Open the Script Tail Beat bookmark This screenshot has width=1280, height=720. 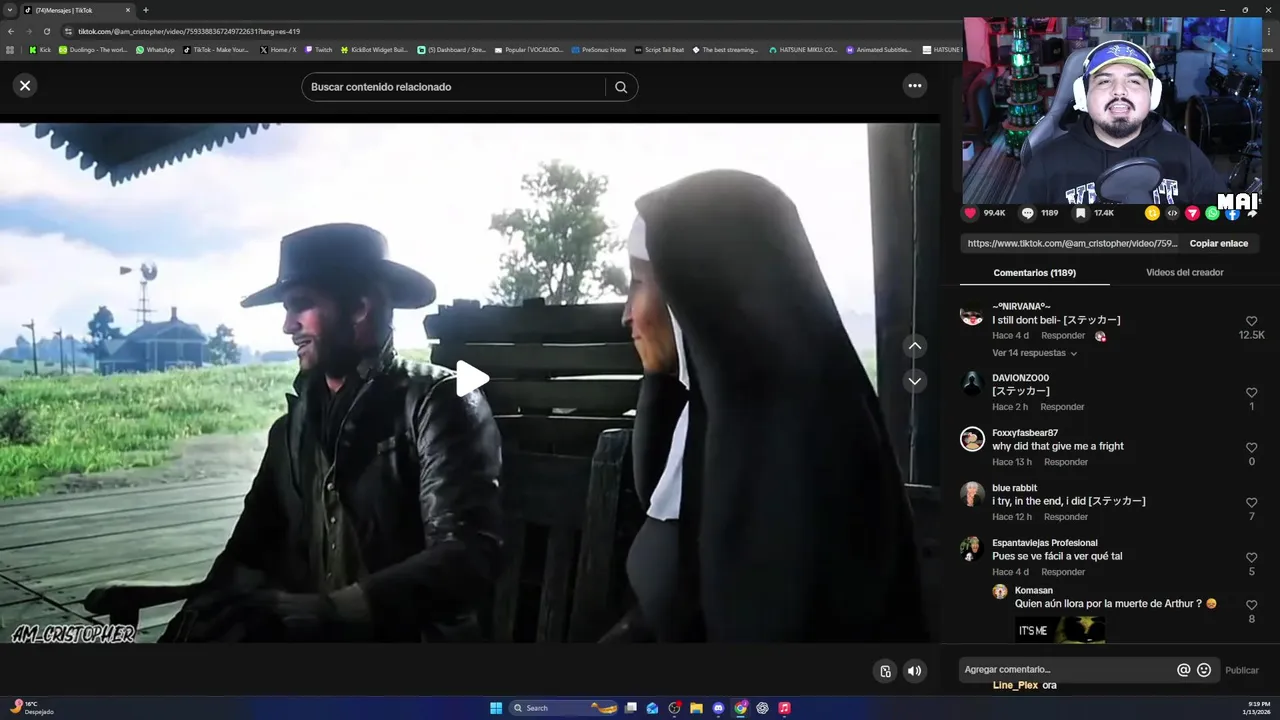tap(659, 49)
